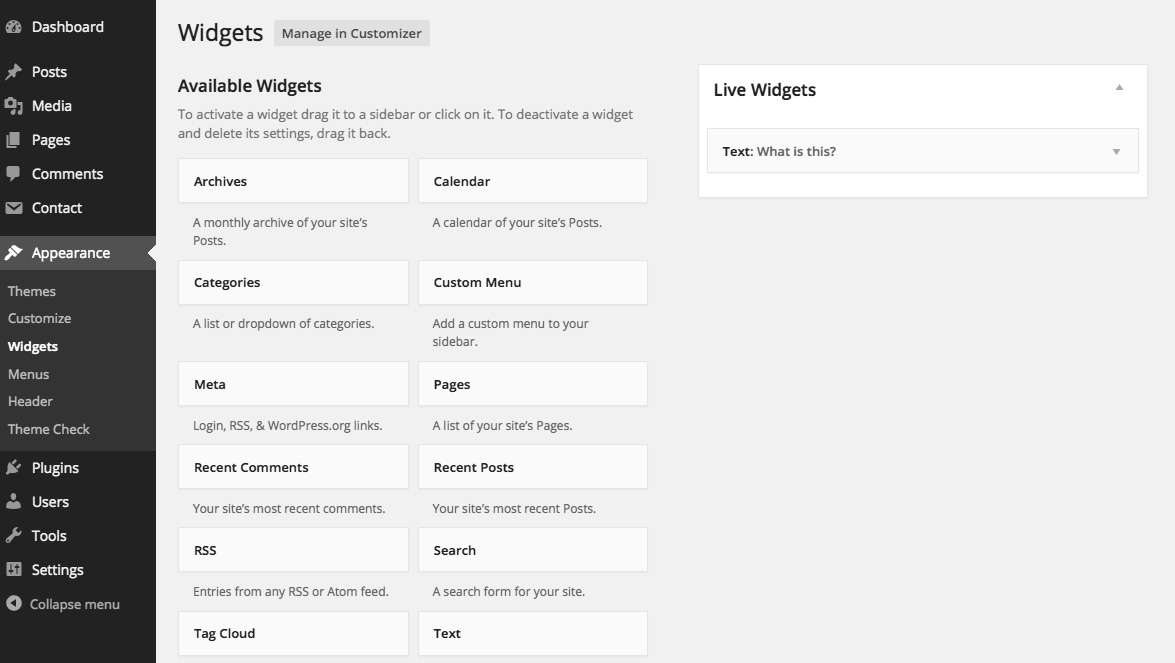Screen dimensions: 1175x663
Task: Click the Tools wrench icon
Action: tap(14, 536)
